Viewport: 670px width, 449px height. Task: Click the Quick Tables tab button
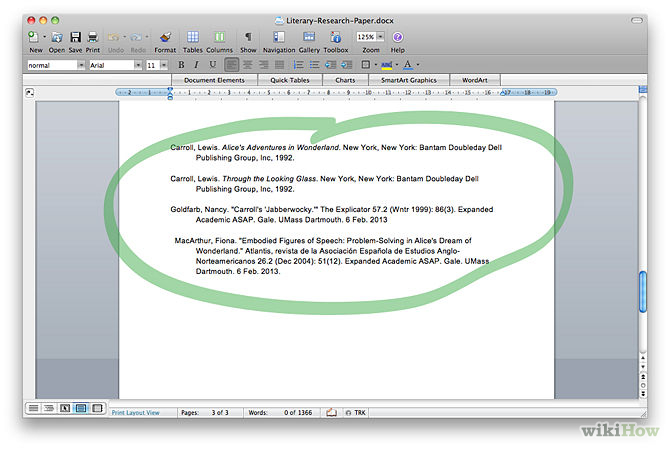tap(288, 80)
